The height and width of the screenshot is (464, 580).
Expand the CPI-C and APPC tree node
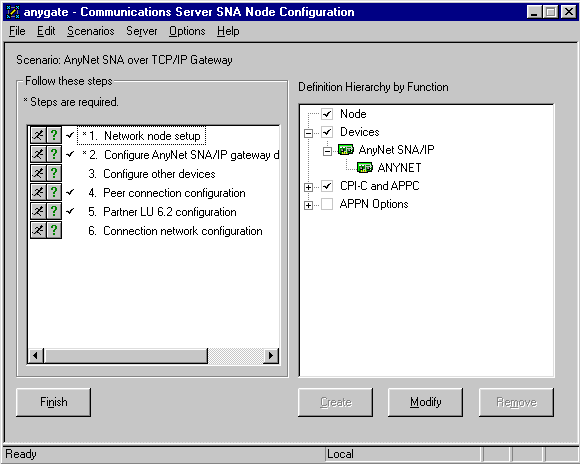click(x=308, y=187)
